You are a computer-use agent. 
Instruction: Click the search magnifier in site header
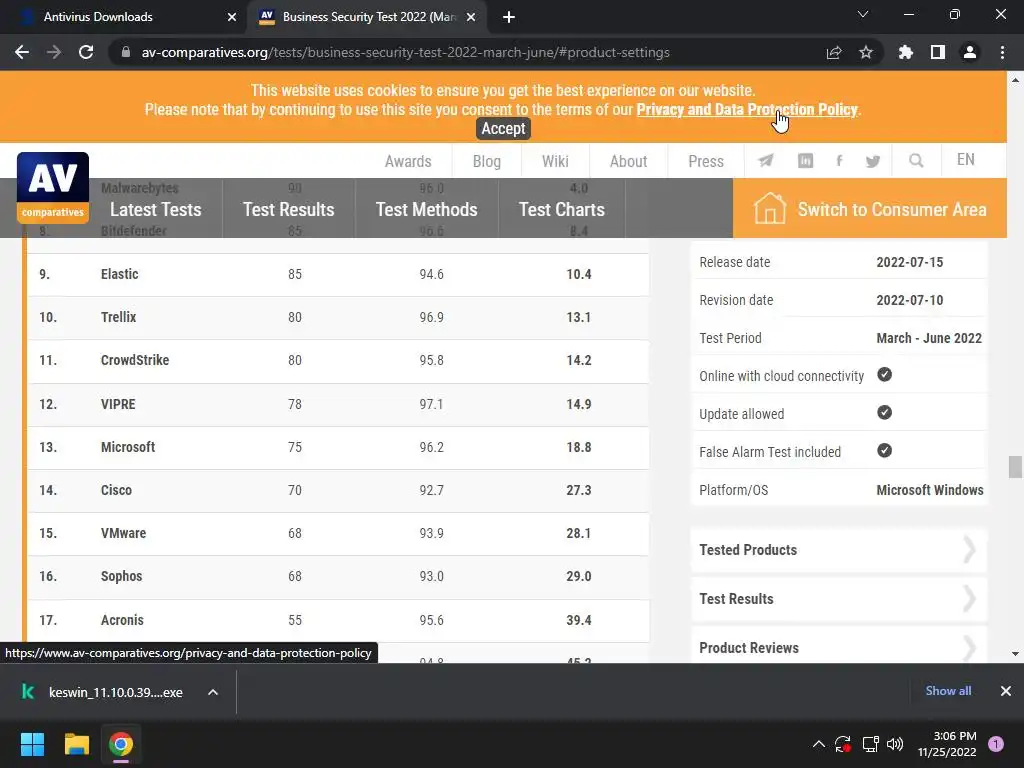point(916,161)
